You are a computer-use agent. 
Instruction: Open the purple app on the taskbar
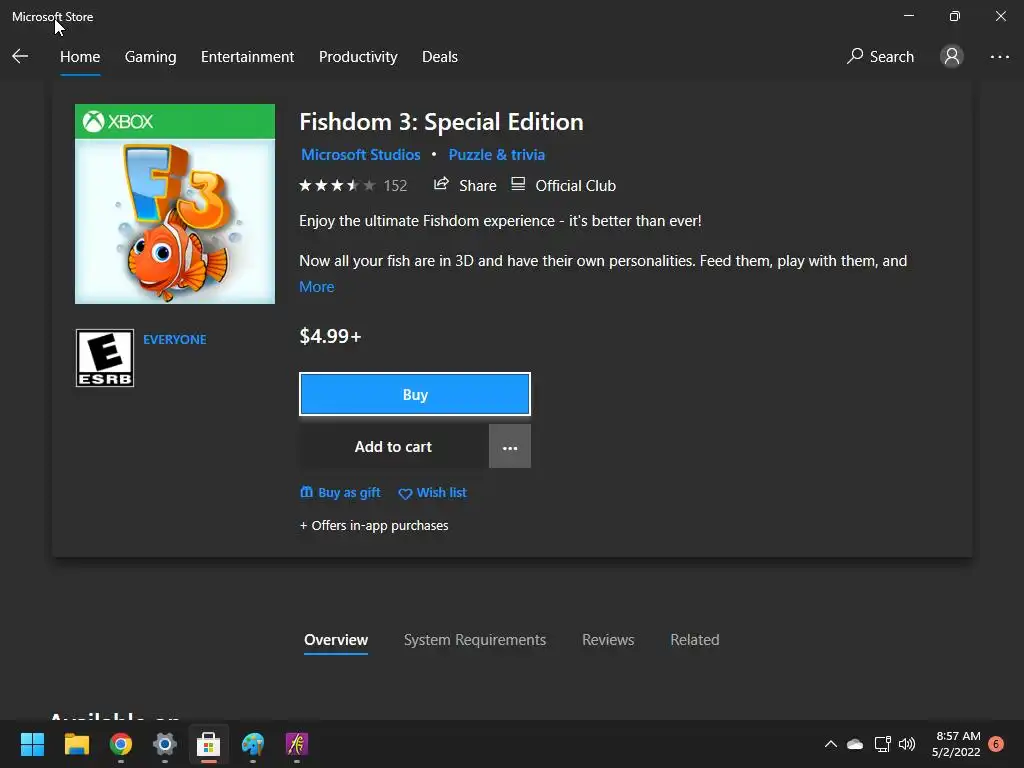coord(296,744)
